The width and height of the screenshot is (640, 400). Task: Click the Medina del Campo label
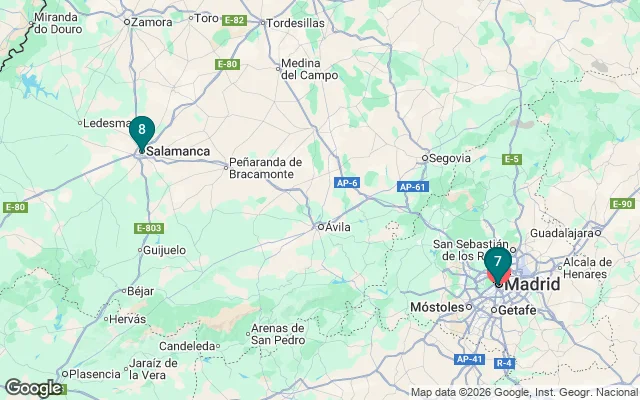(x=309, y=69)
